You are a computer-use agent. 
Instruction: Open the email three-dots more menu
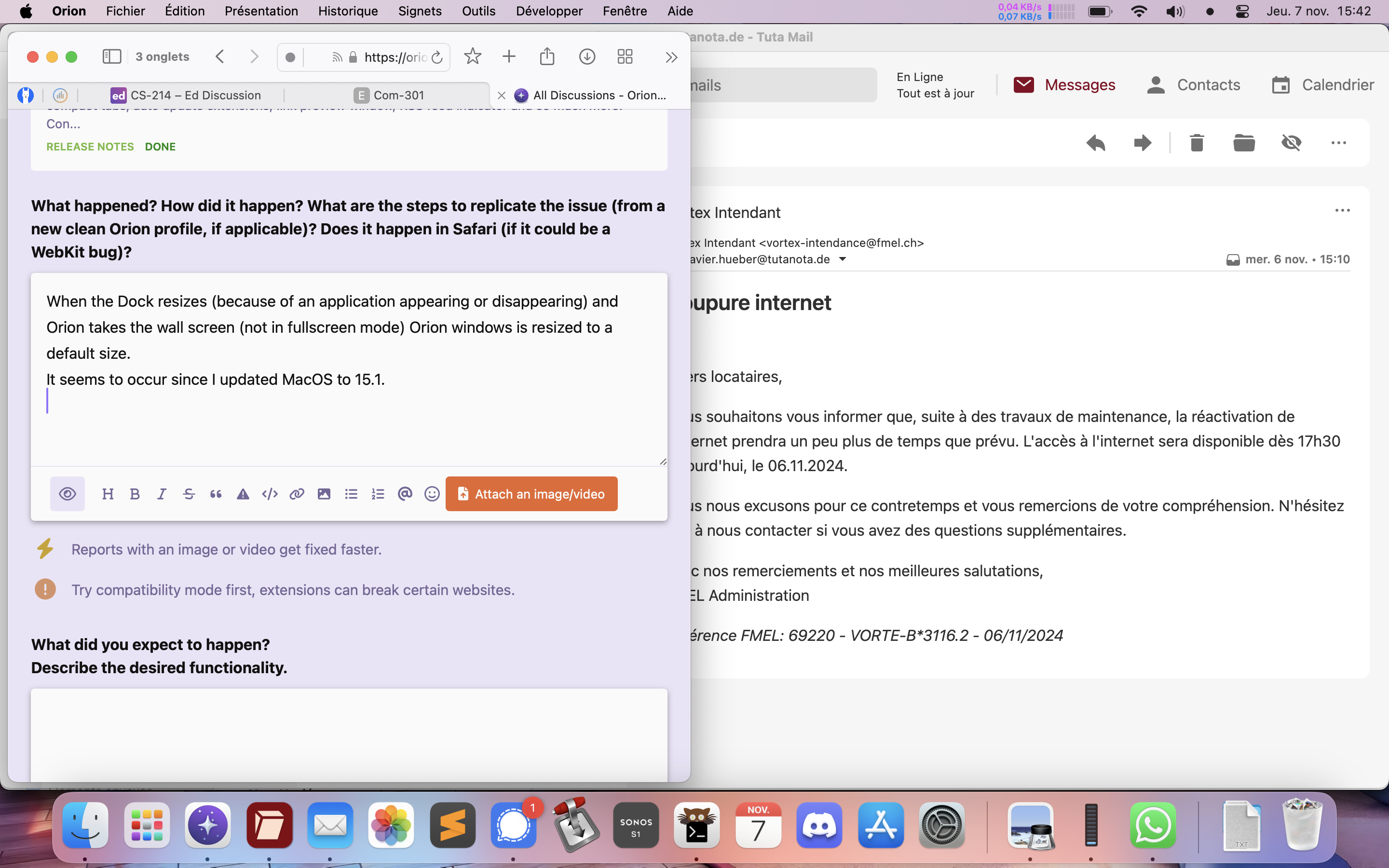pos(1342,211)
